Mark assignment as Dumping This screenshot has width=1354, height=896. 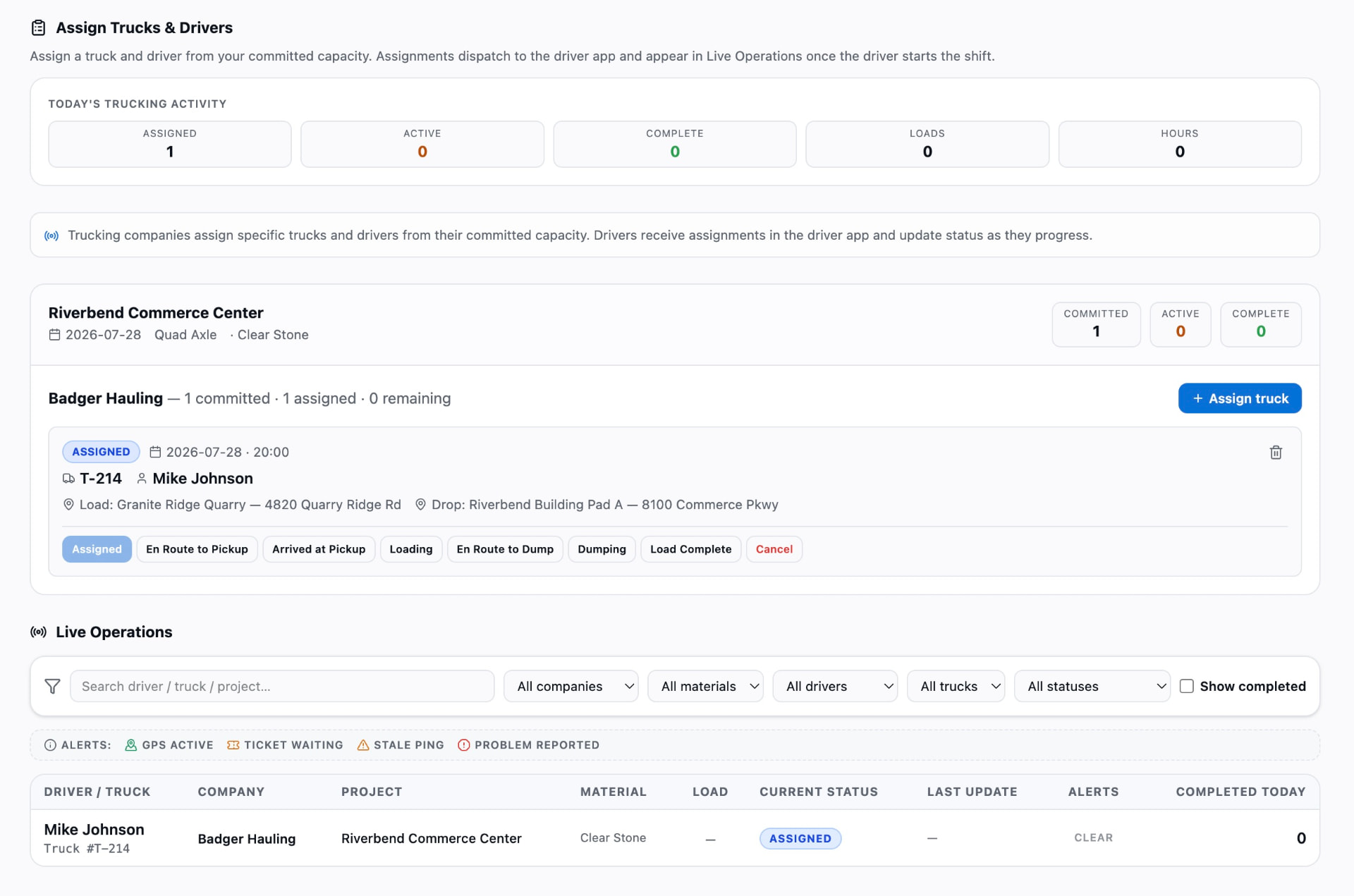tap(602, 550)
